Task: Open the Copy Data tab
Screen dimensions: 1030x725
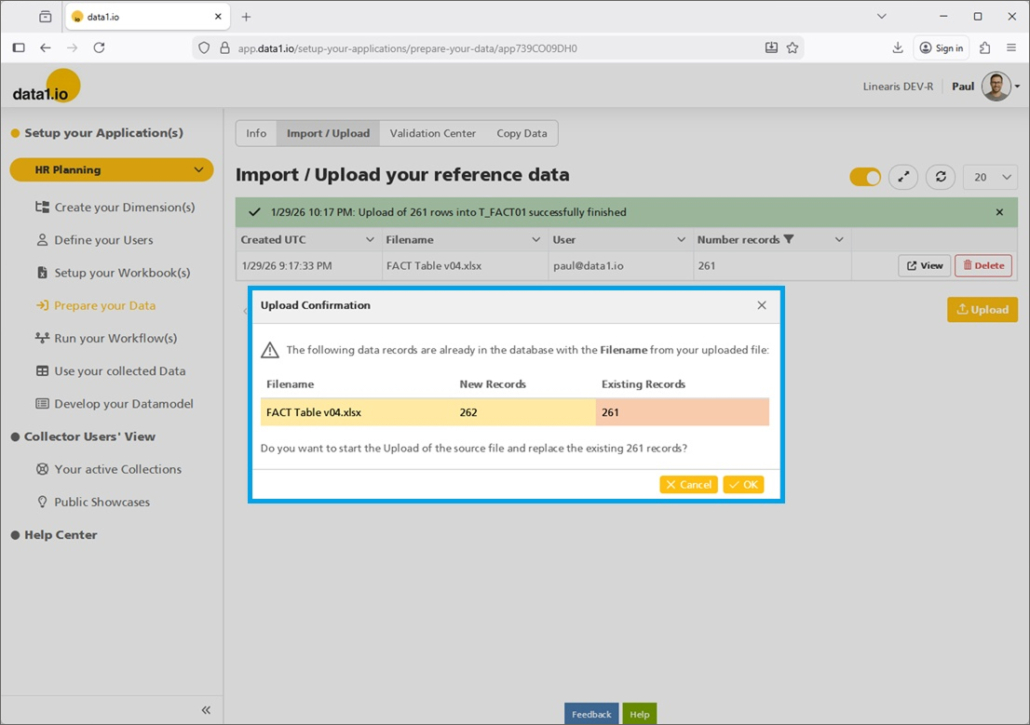Action: [521, 133]
